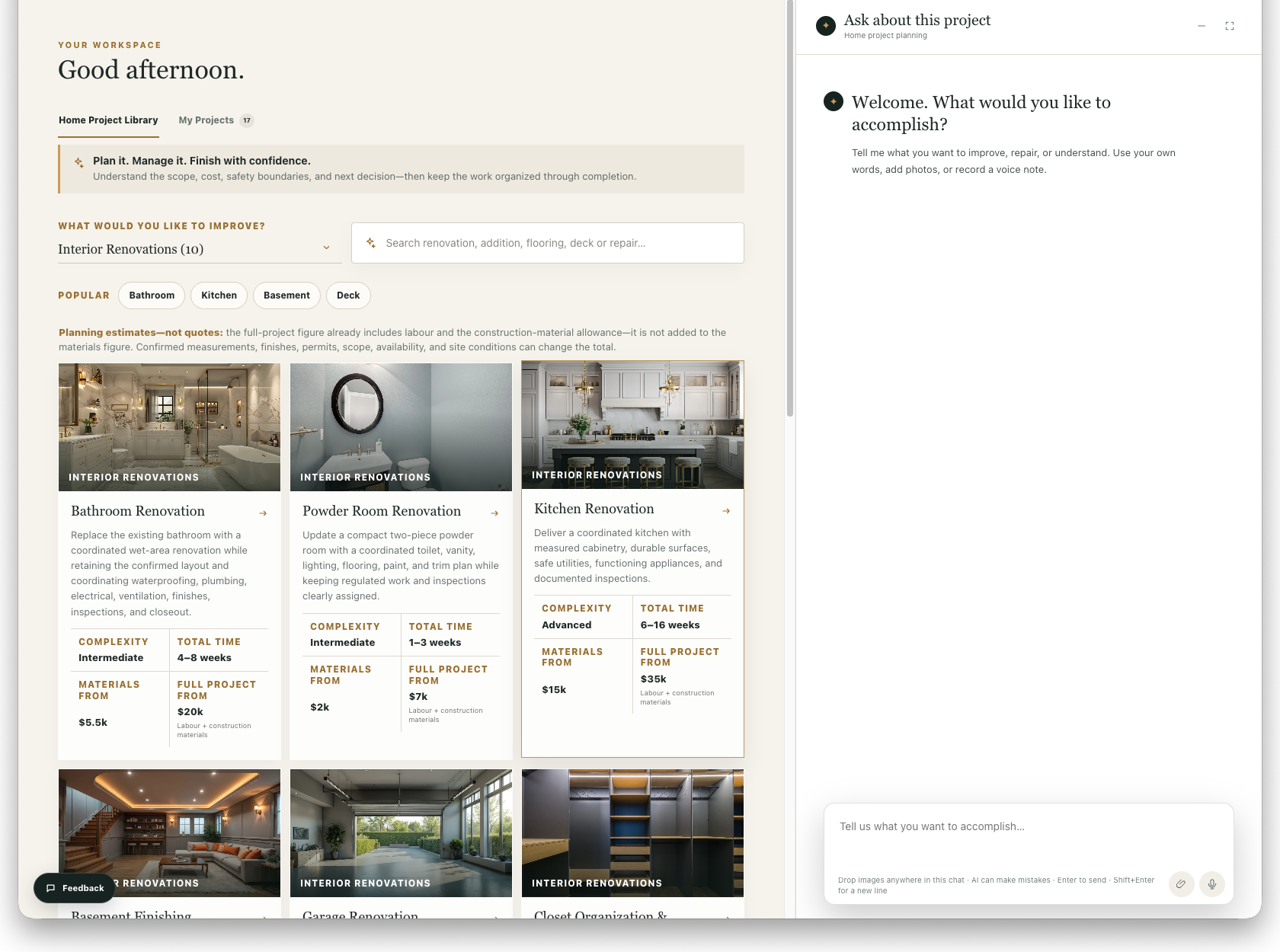Click the My Projects count badge 17
1280x952 pixels.
[x=247, y=120]
